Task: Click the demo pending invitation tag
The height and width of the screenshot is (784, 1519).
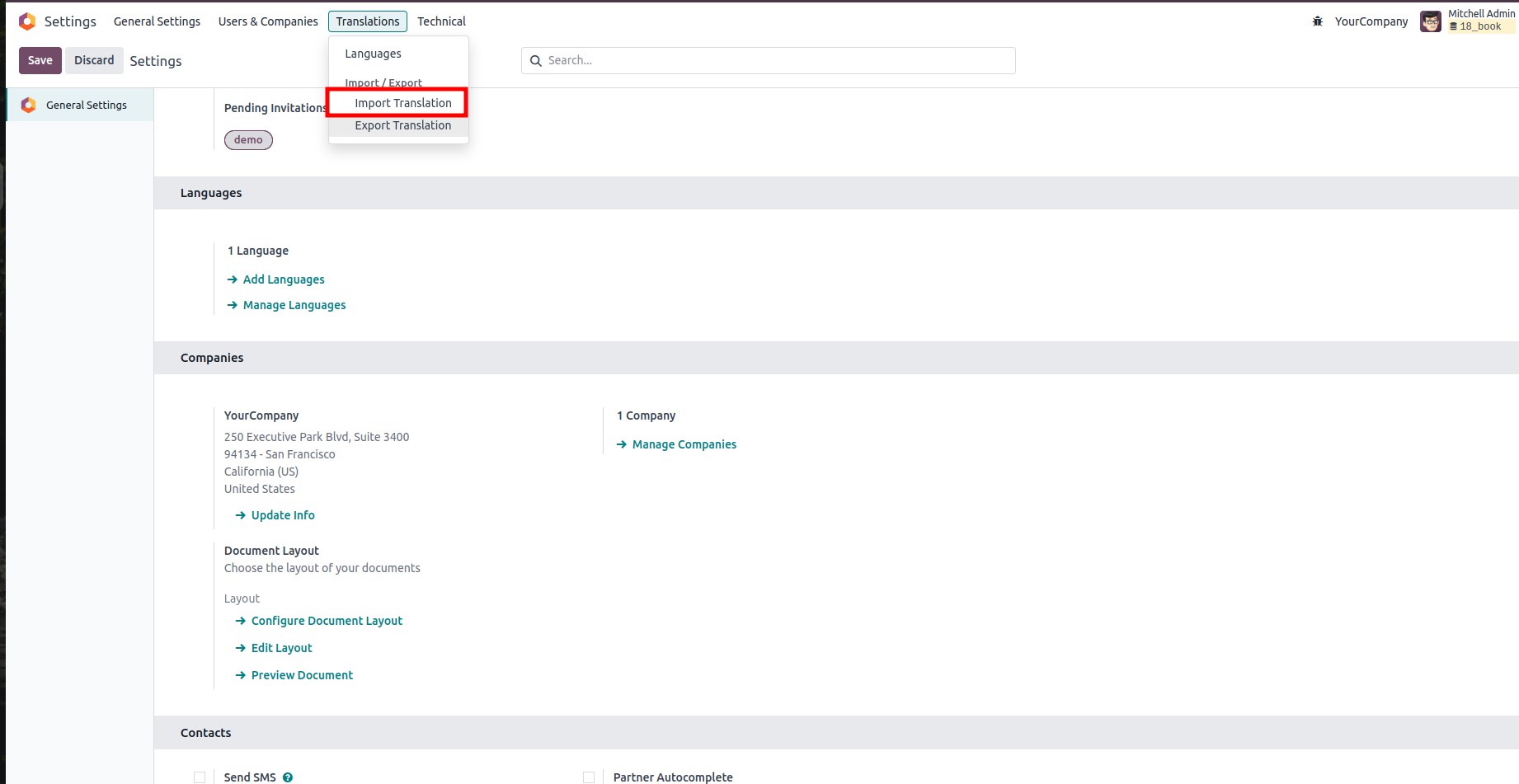Action: pos(248,140)
